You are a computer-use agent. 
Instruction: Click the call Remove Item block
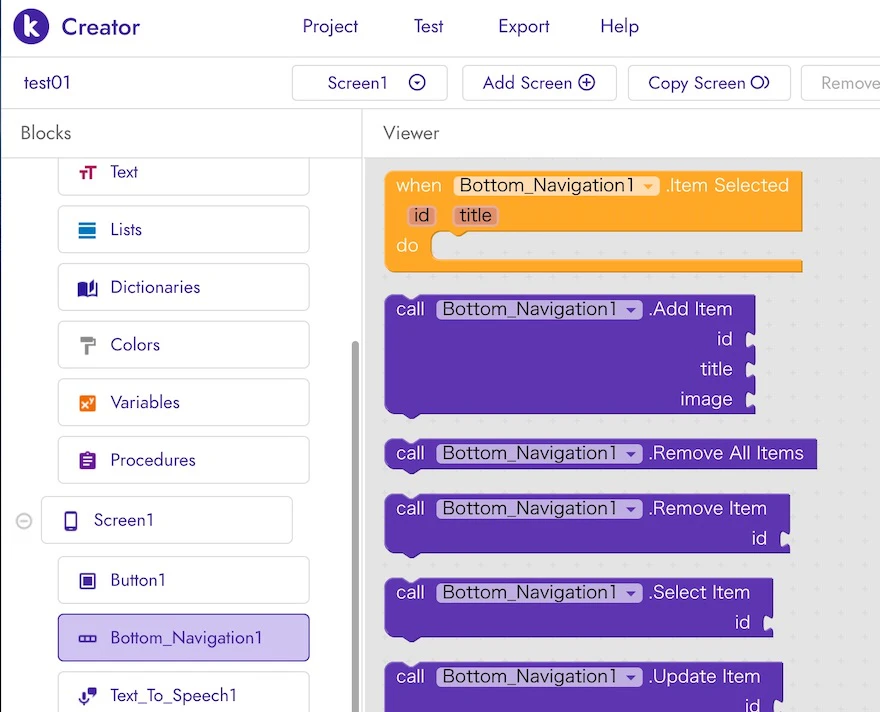tap(587, 525)
